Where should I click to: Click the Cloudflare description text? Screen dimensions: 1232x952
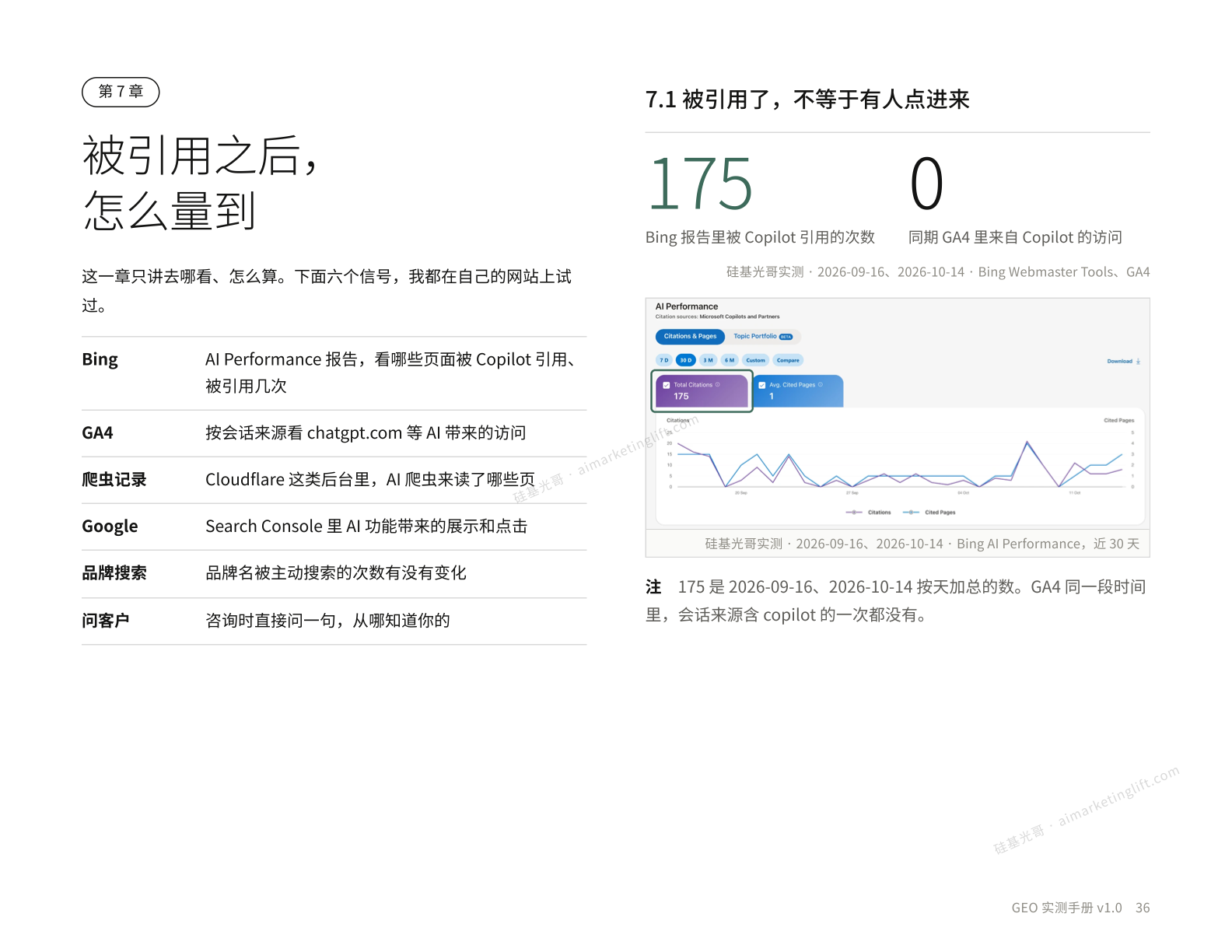(370, 480)
